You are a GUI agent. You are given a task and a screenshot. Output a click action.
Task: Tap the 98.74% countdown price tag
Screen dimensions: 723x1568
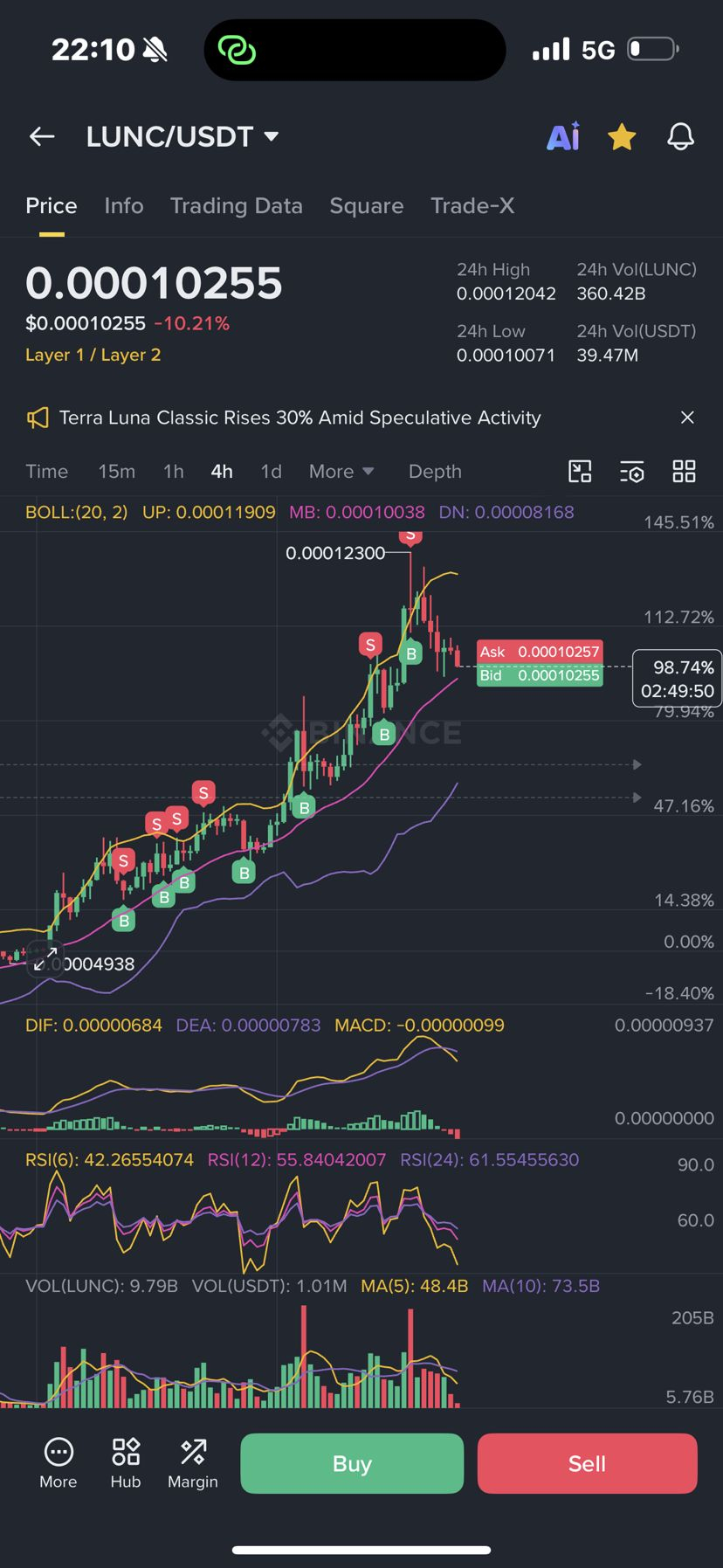coord(677,679)
